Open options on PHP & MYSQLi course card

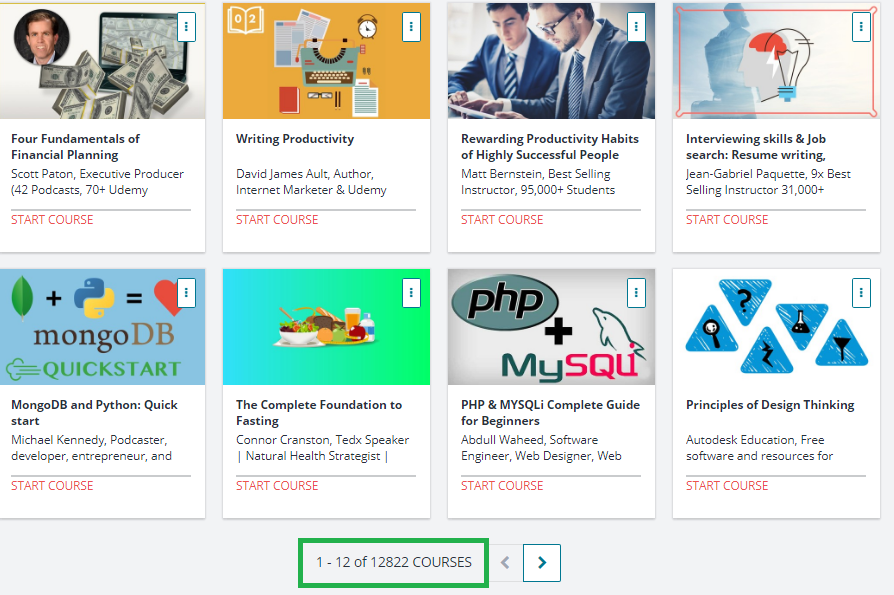pyautogui.click(x=636, y=293)
